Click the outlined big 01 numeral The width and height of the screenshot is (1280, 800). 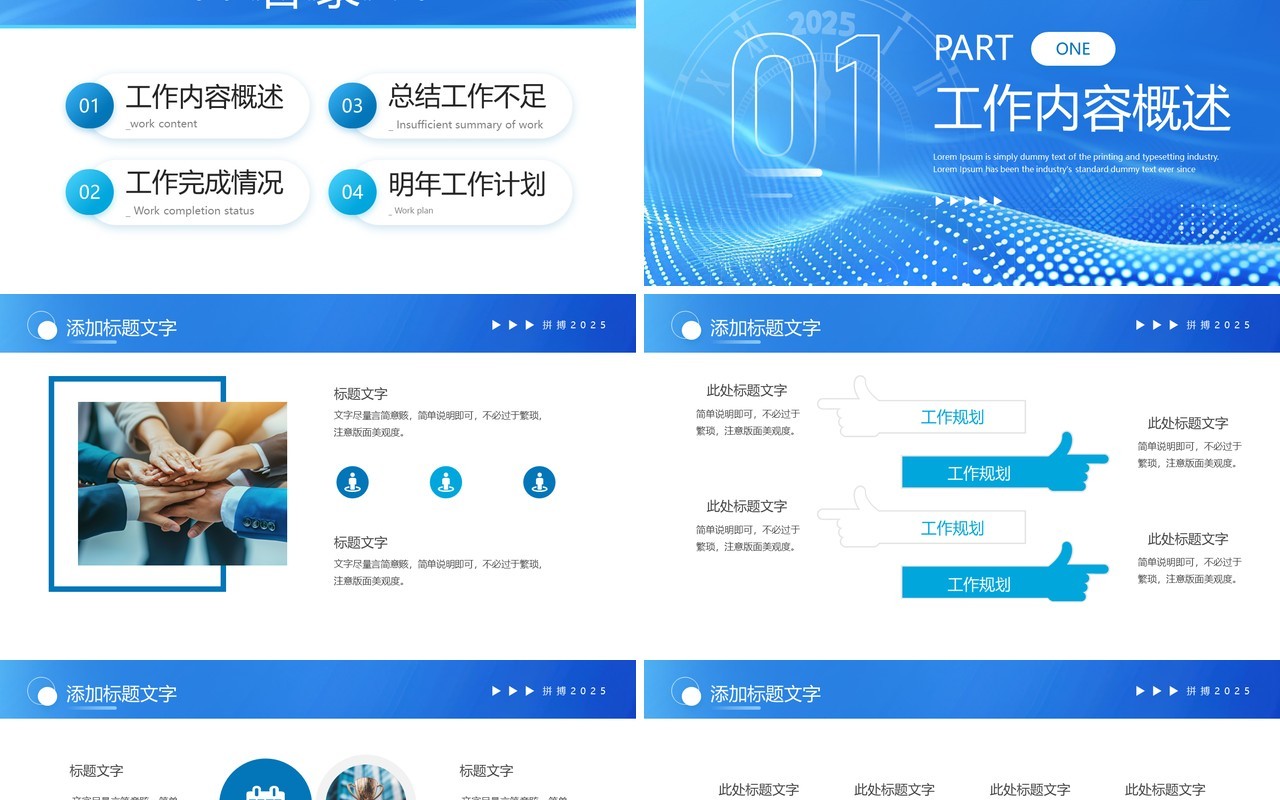806,105
